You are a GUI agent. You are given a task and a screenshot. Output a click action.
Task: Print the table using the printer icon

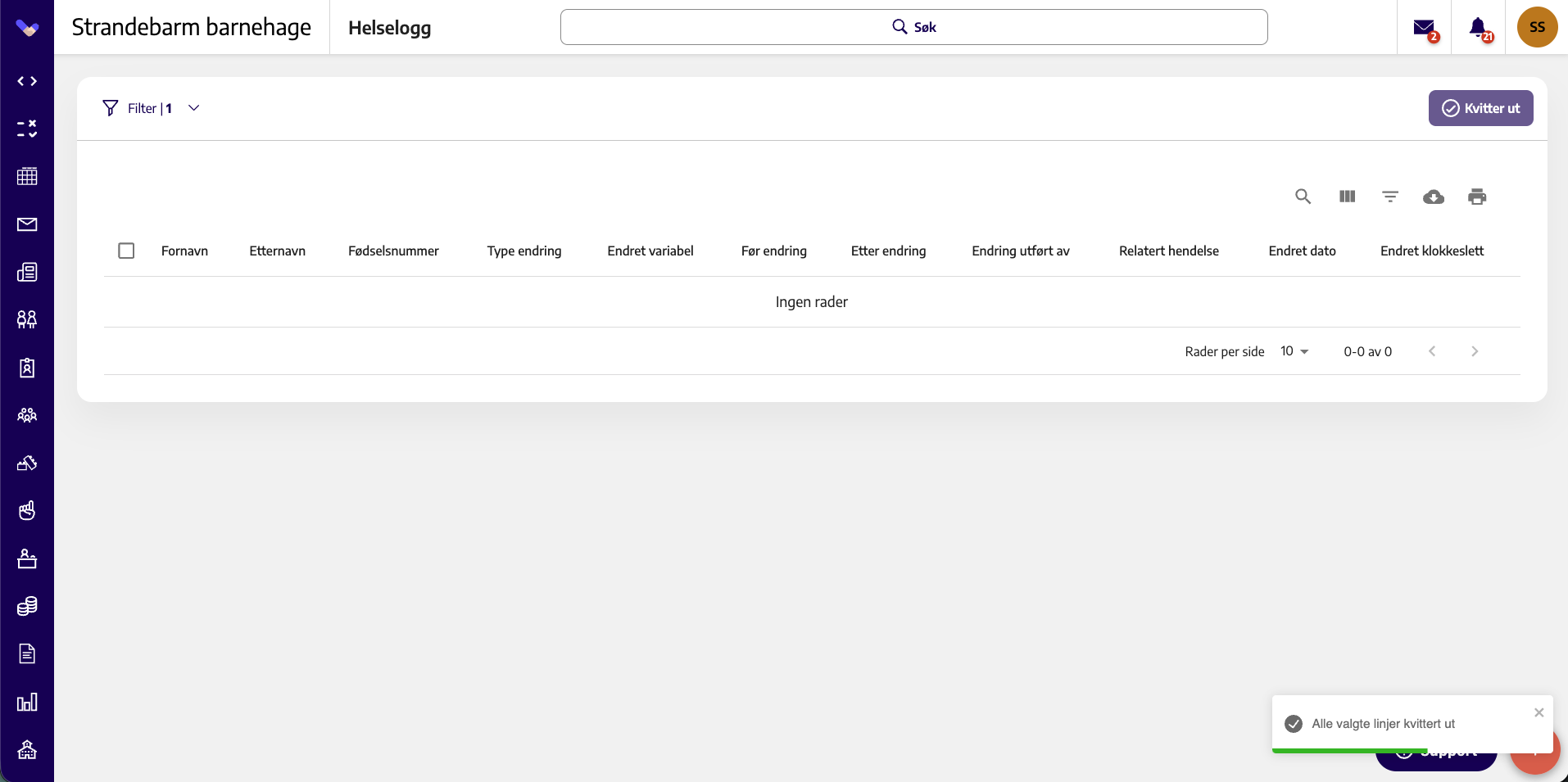[1477, 197]
